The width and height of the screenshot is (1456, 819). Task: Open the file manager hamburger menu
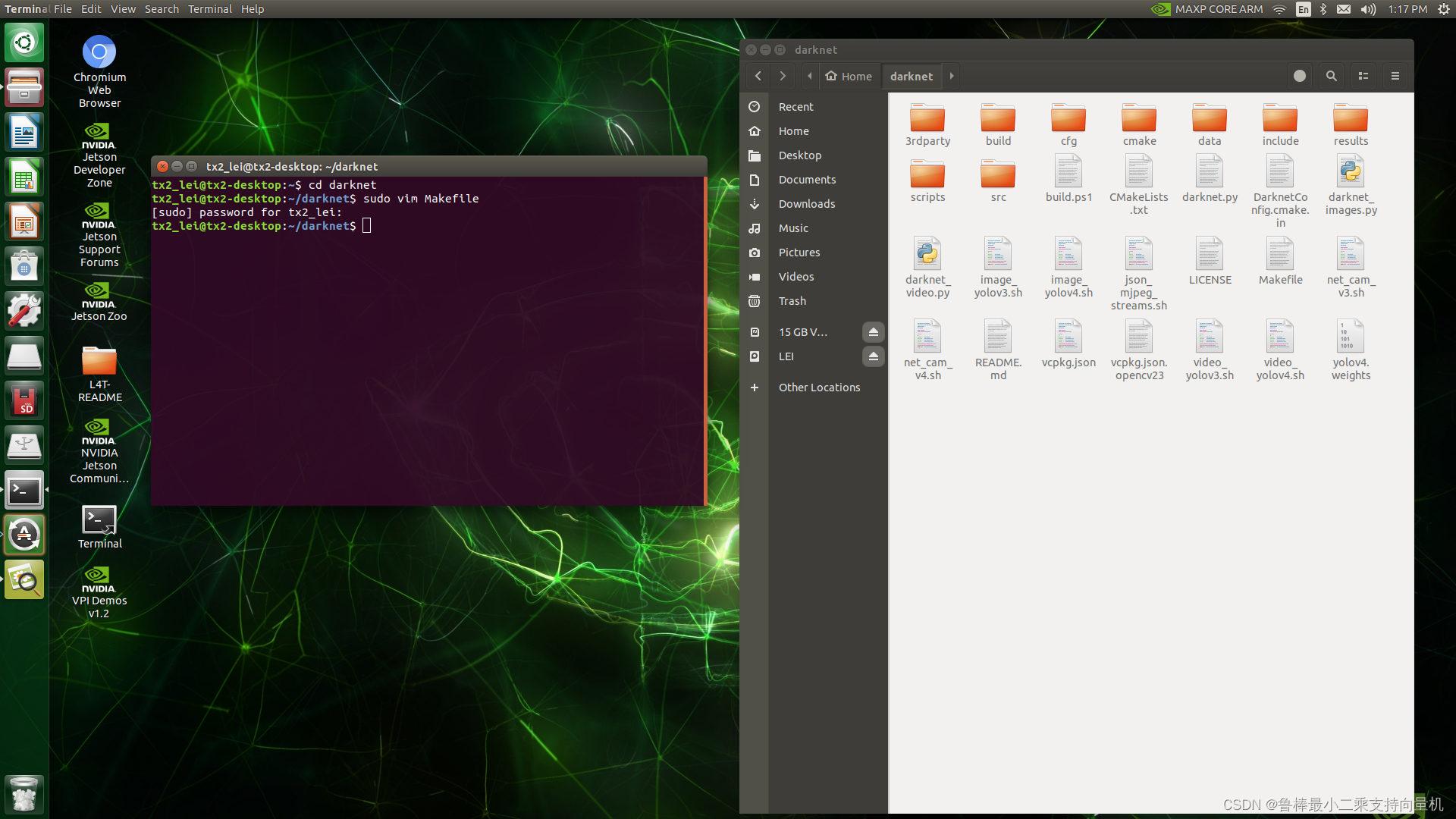1395,76
